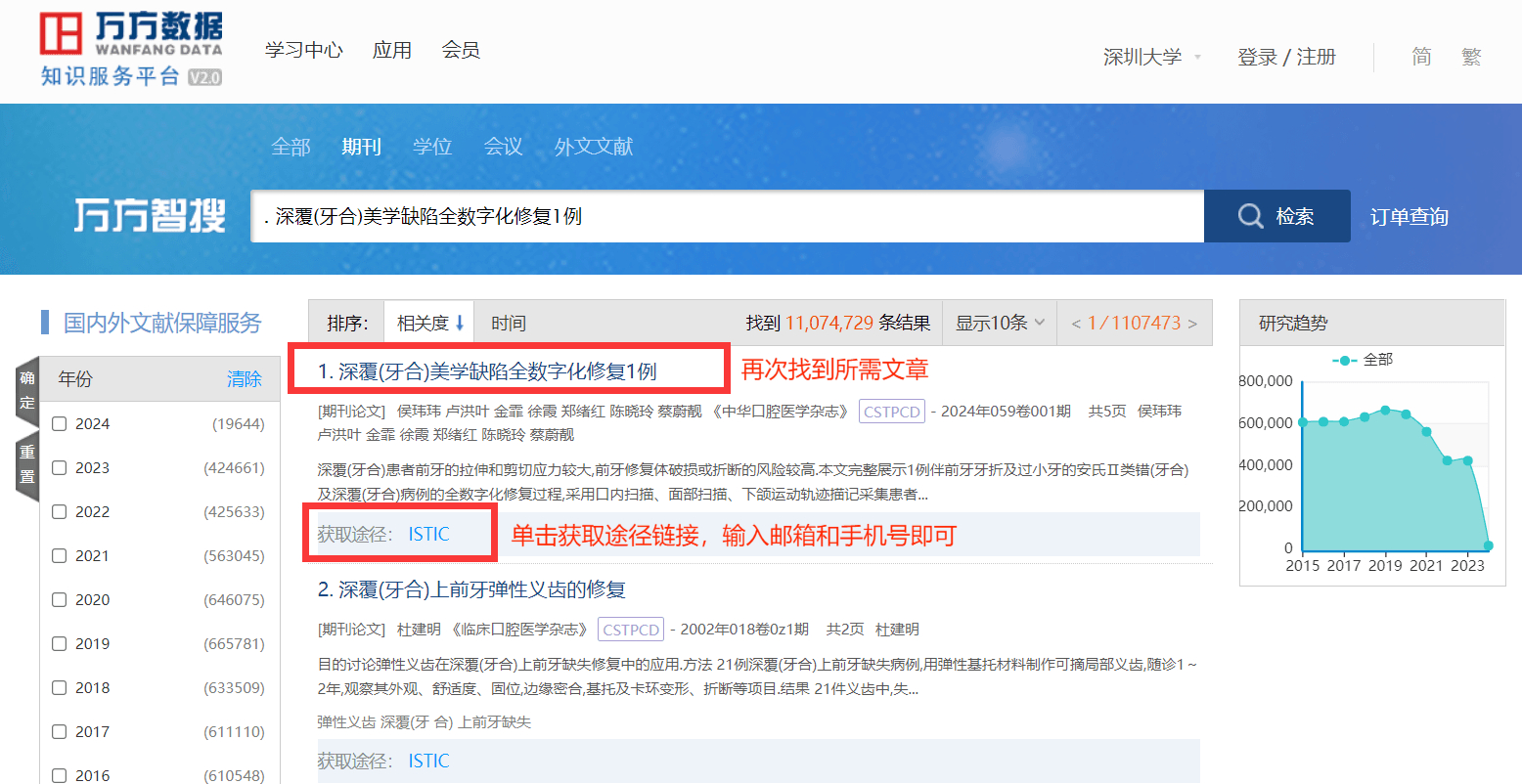Sort results by 时间
Viewport: 1522px width, 784px height.
(x=509, y=323)
